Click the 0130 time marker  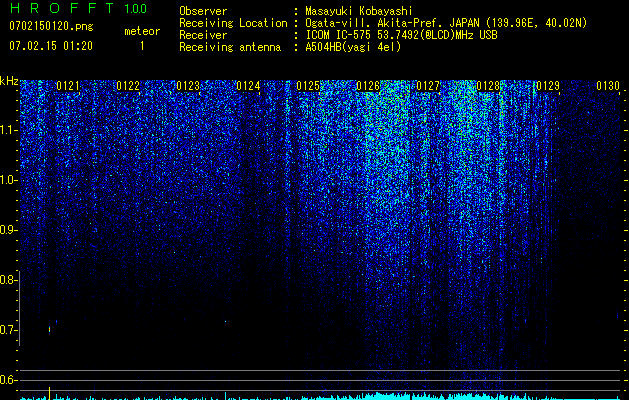point(608,86)
